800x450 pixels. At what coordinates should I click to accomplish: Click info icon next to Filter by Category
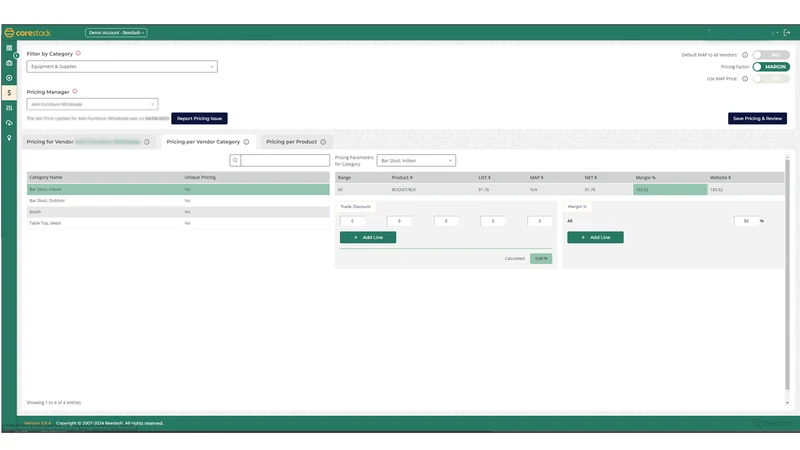[x=78, y=53]
